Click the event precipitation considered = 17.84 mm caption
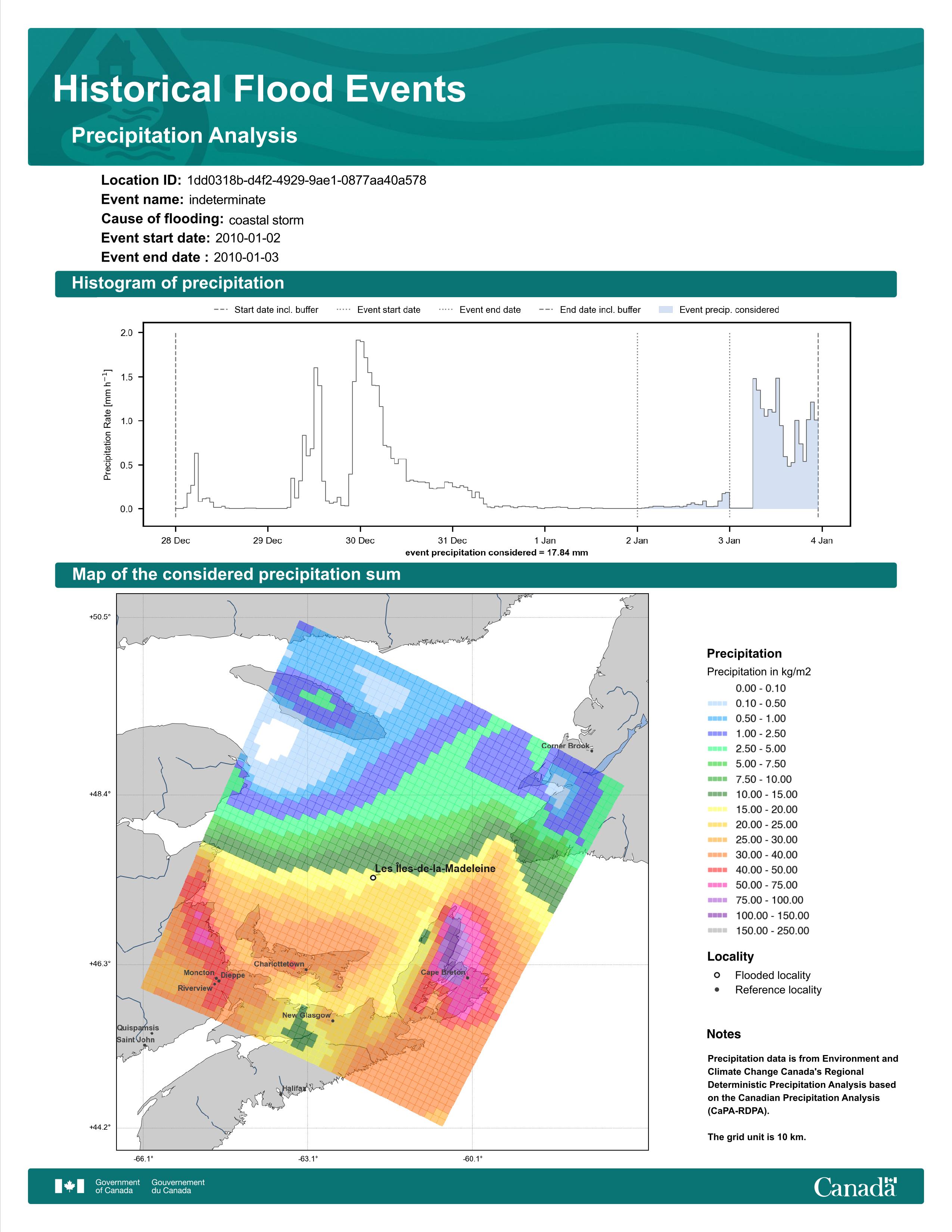This screenshot has height=1232, width=952. tap(496, 553)
